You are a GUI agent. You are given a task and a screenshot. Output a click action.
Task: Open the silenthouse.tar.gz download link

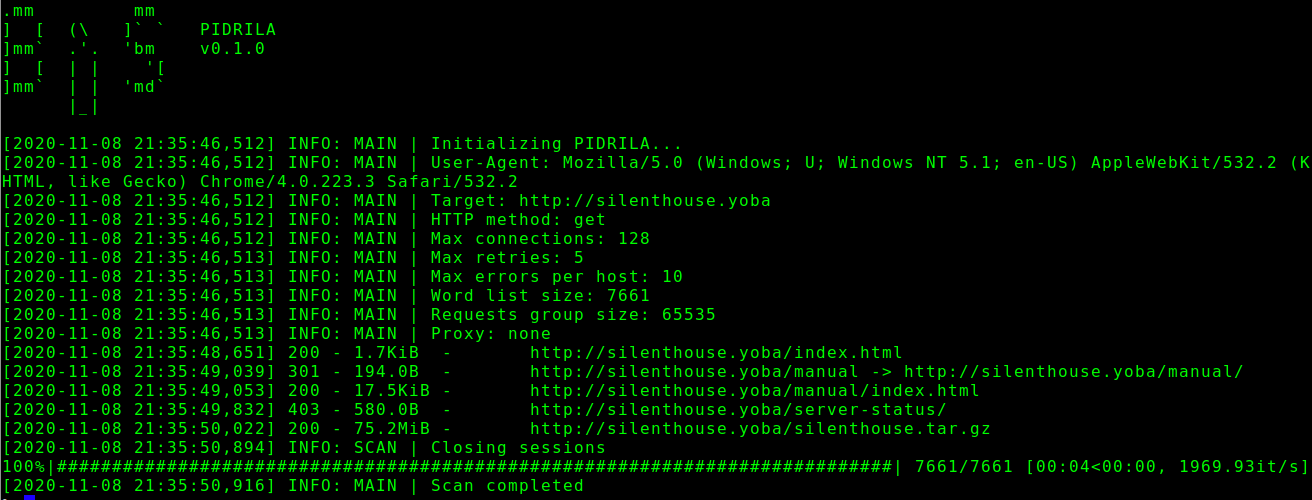click(x=760, y=429)
